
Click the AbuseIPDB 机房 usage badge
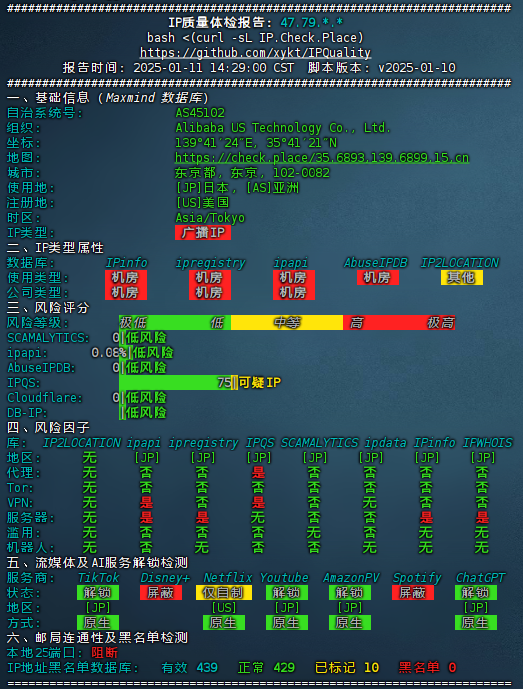[x=378, y=277]
